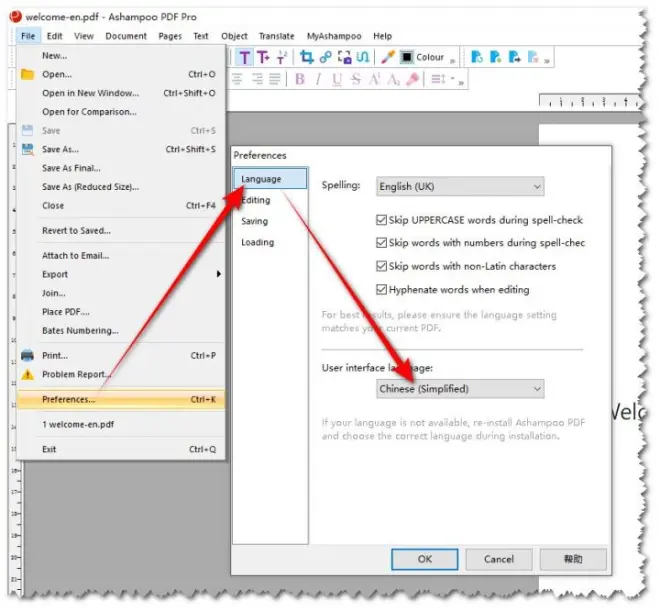
Task: Select the Text edit tool
Action: pos(245,57)
